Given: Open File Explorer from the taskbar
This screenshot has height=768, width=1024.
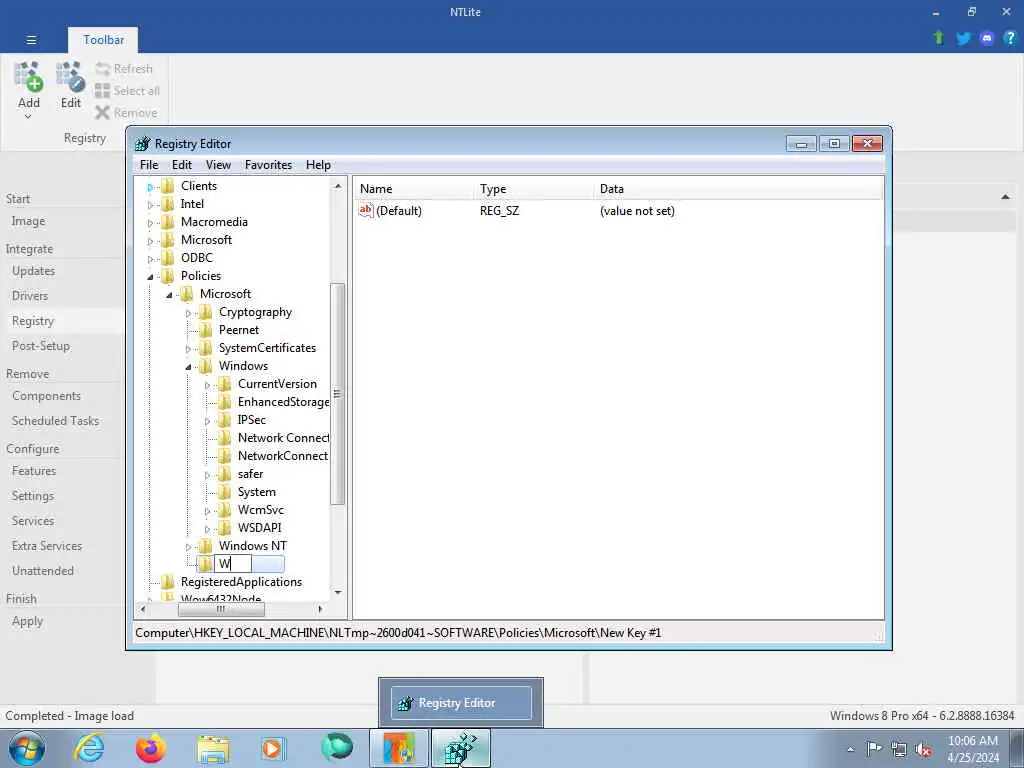Looking at the screenshot, I should pos(213,749).
